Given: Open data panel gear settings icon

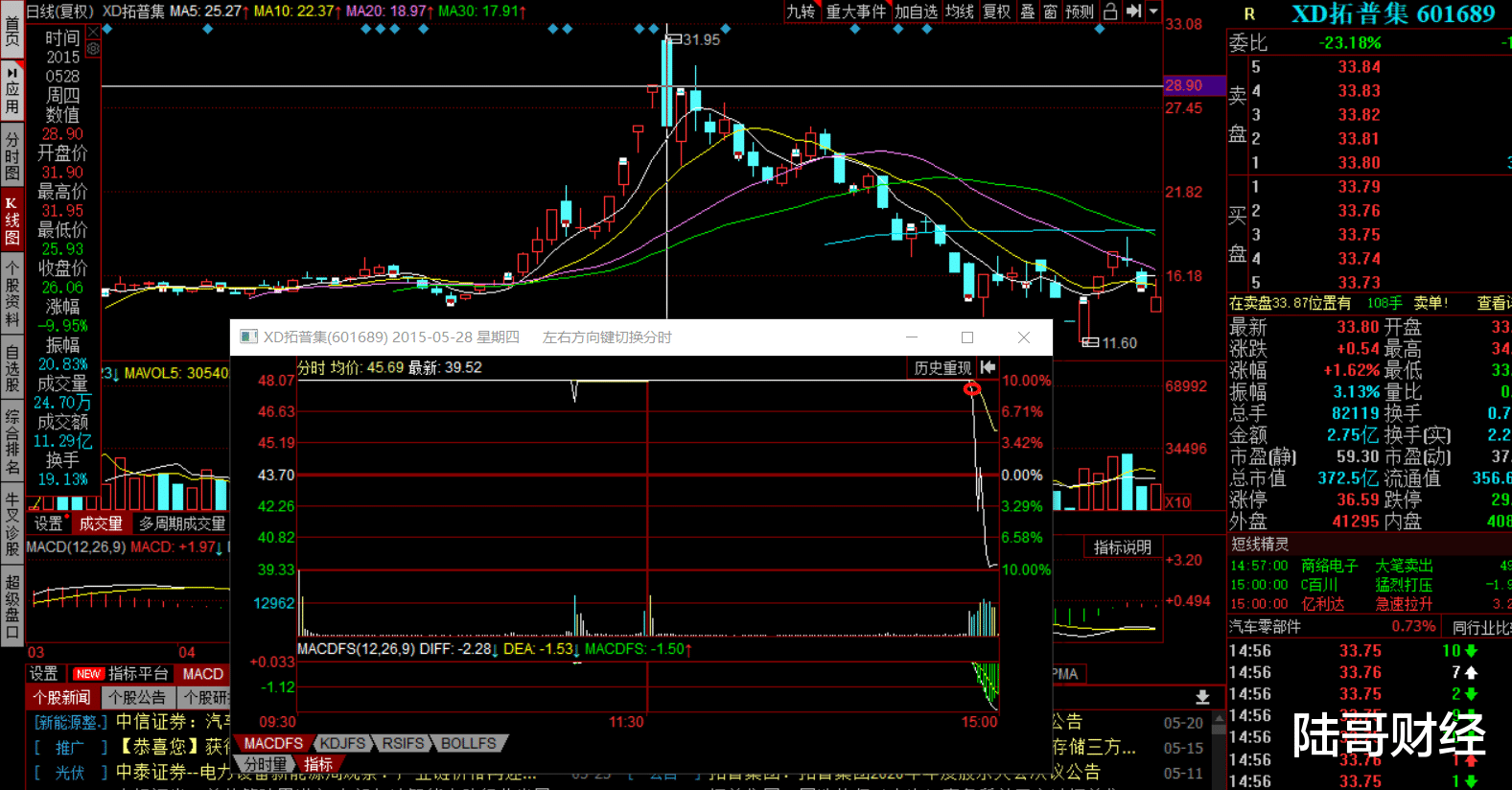Looking at the screenshot, I should click(x=93, y=47).
